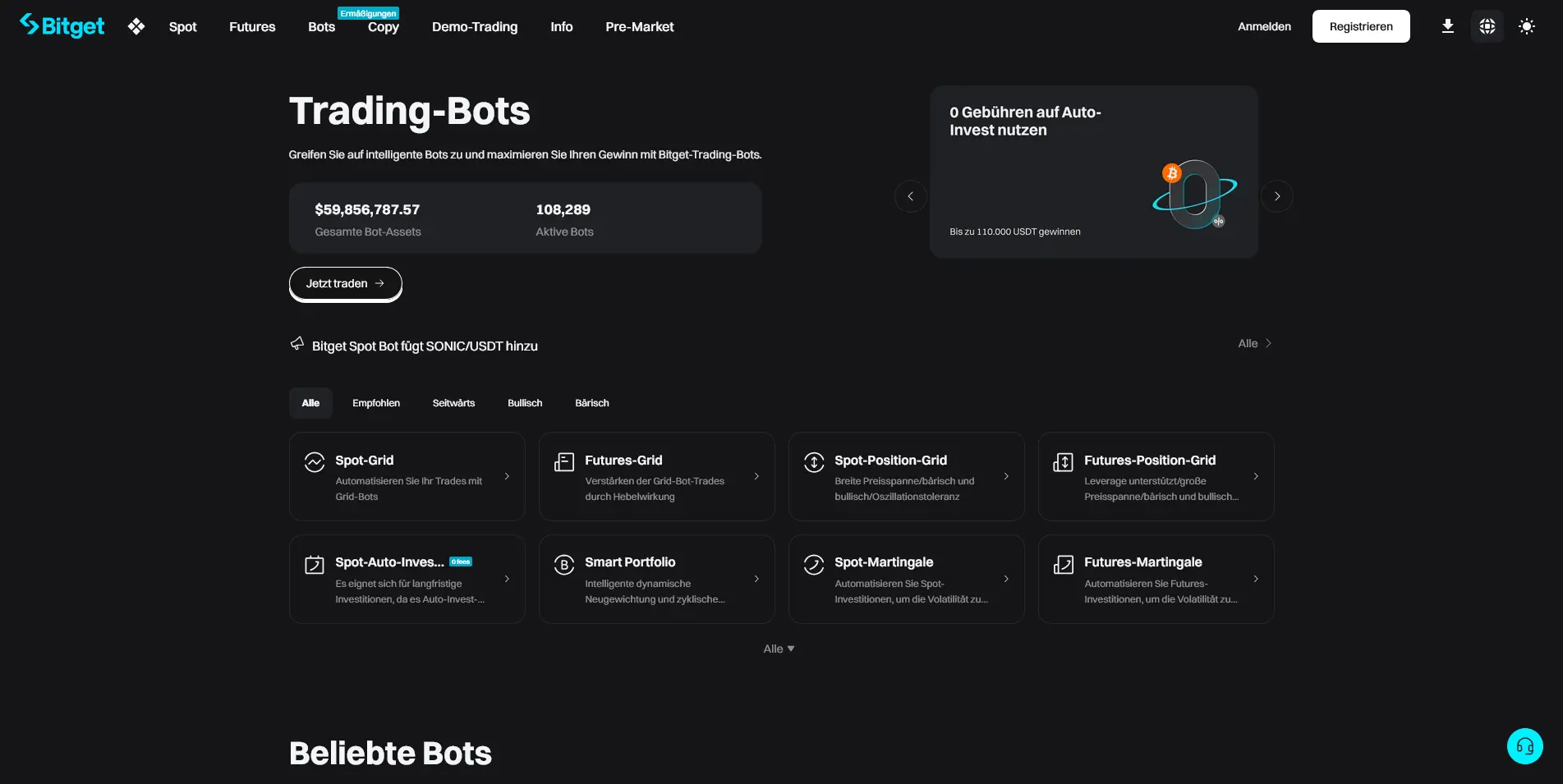This screenshot has height=784, width=1563.
Task: Click the Jetzt traden button
Action: [345, 284]
